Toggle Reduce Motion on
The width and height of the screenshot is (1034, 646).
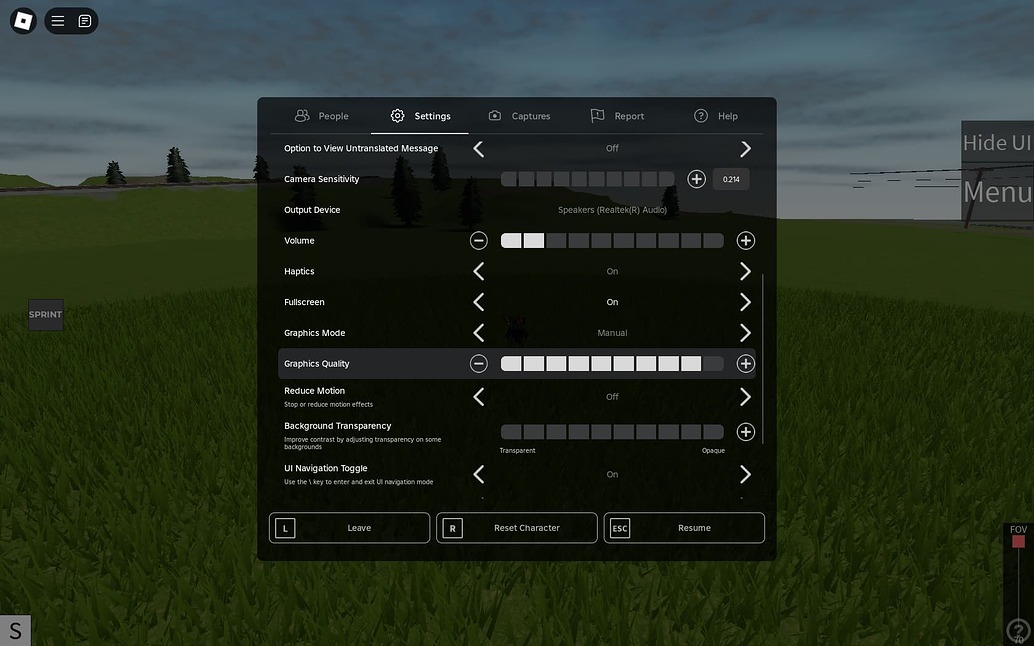coord(745,396)
